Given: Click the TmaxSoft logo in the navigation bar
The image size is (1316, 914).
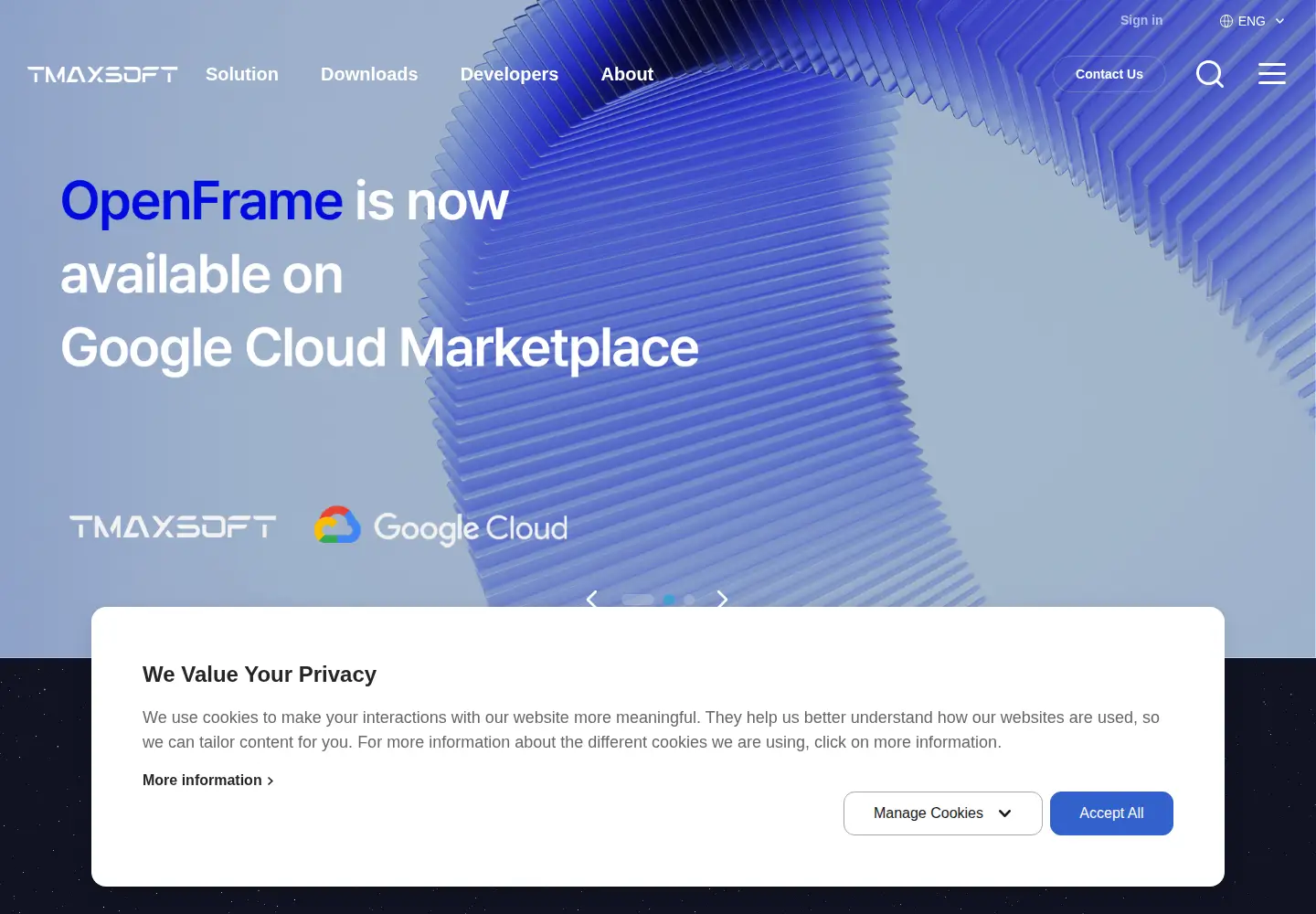Looking at the screenshot, I should (102, 74).
